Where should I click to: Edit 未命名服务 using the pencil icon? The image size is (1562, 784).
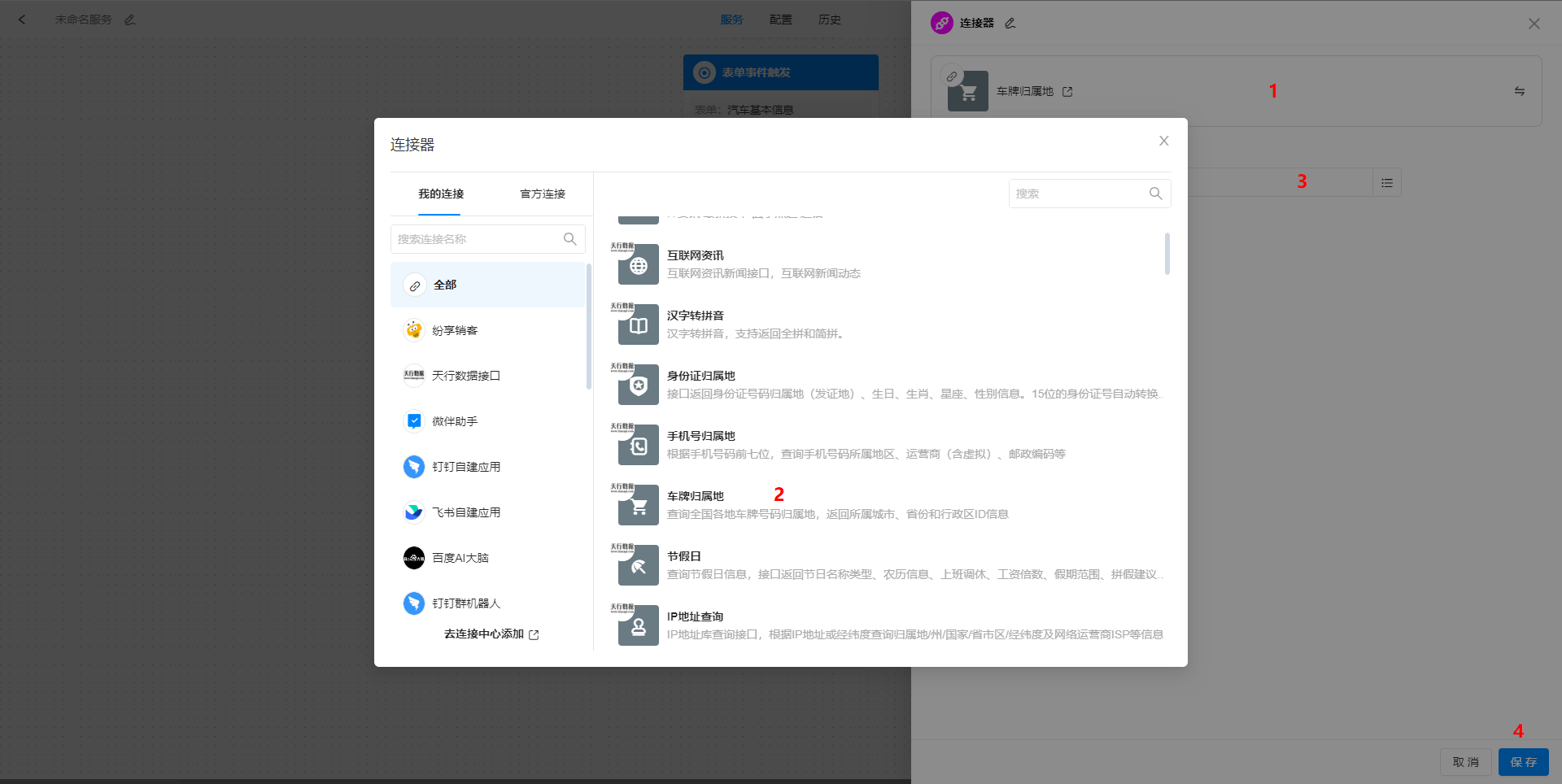(129, 19)
